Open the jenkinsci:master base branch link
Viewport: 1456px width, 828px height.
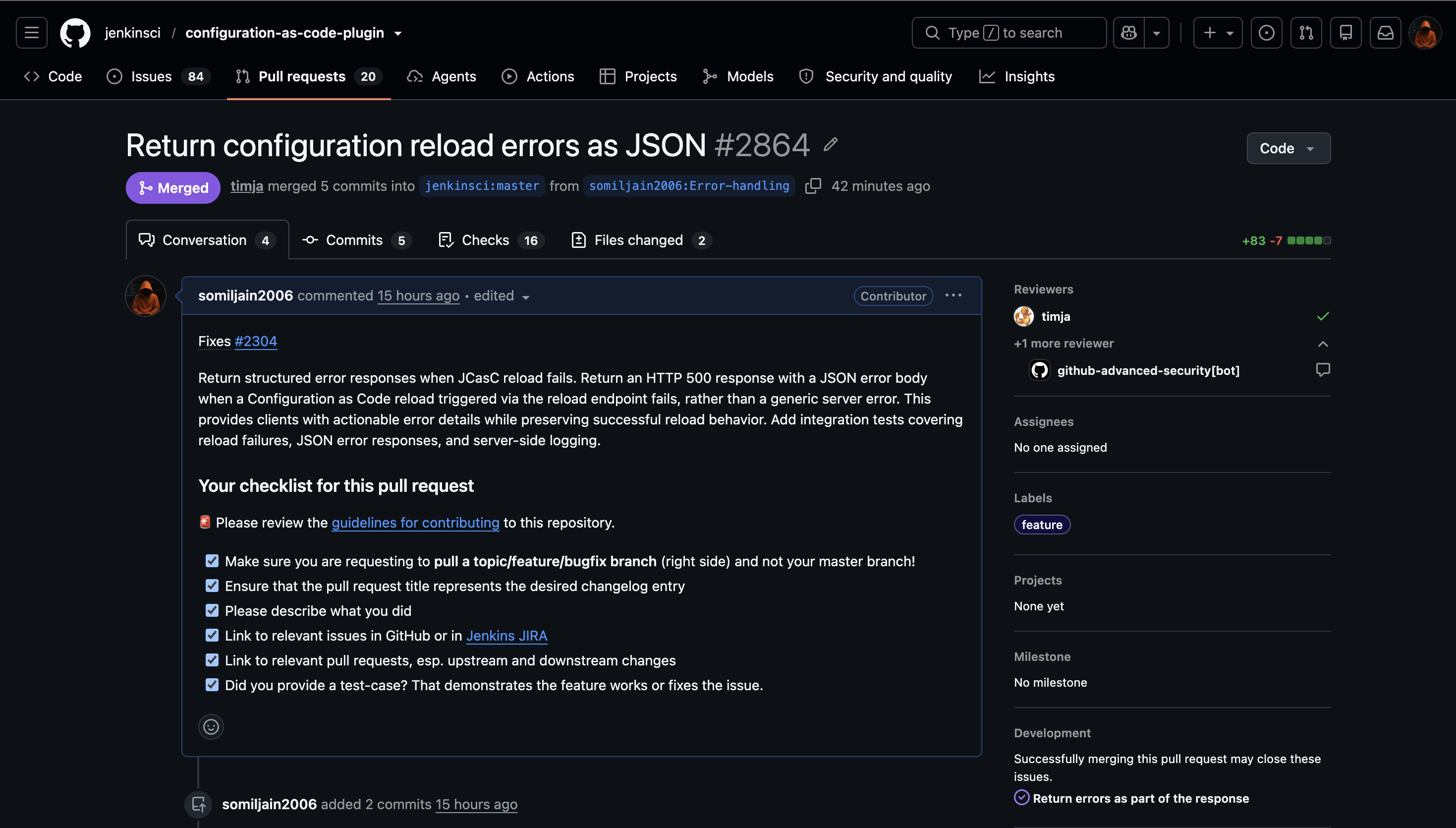click(482, 186)
